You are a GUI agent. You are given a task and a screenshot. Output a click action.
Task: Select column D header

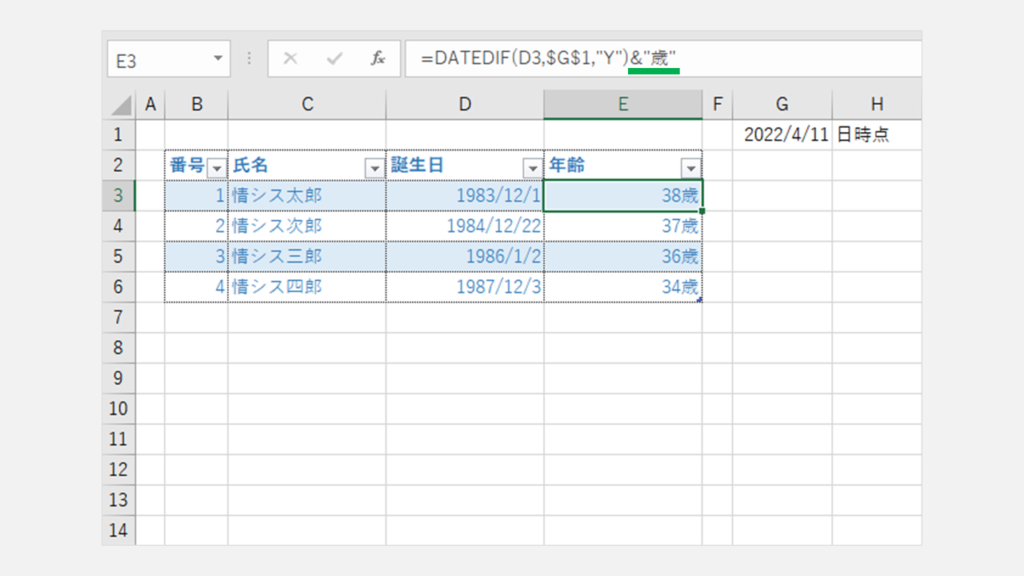[465, 104]
